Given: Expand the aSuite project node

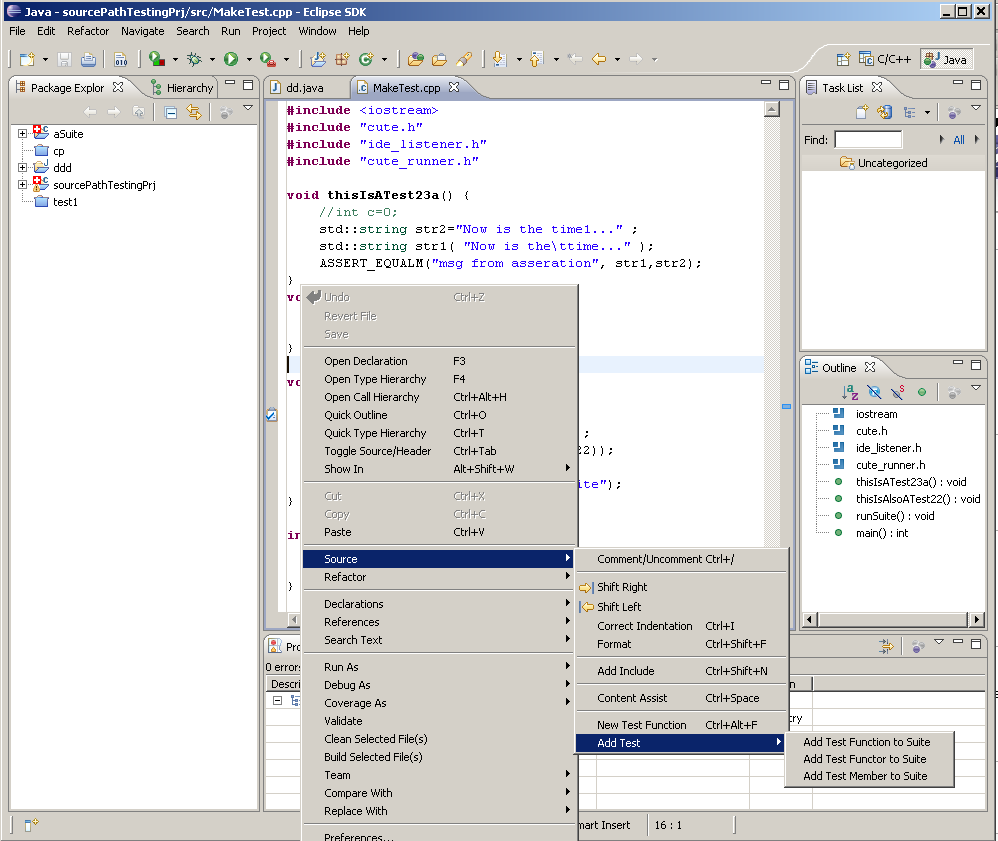Looking at the screenshot, I should click(x=22, y=134).
